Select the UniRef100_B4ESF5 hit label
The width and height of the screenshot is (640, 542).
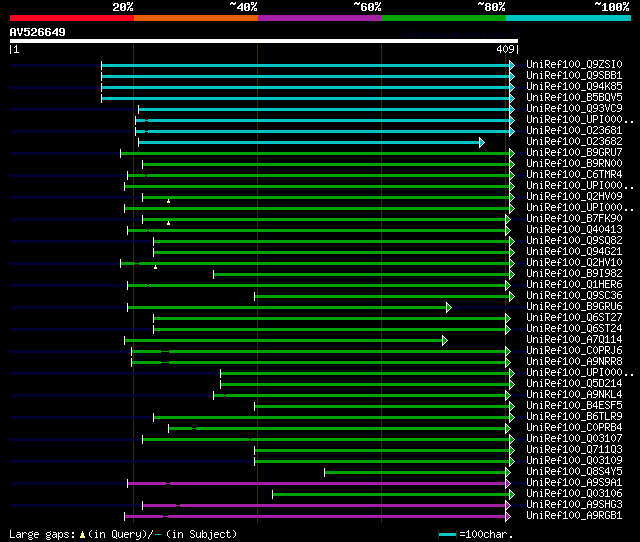point(574,406)
